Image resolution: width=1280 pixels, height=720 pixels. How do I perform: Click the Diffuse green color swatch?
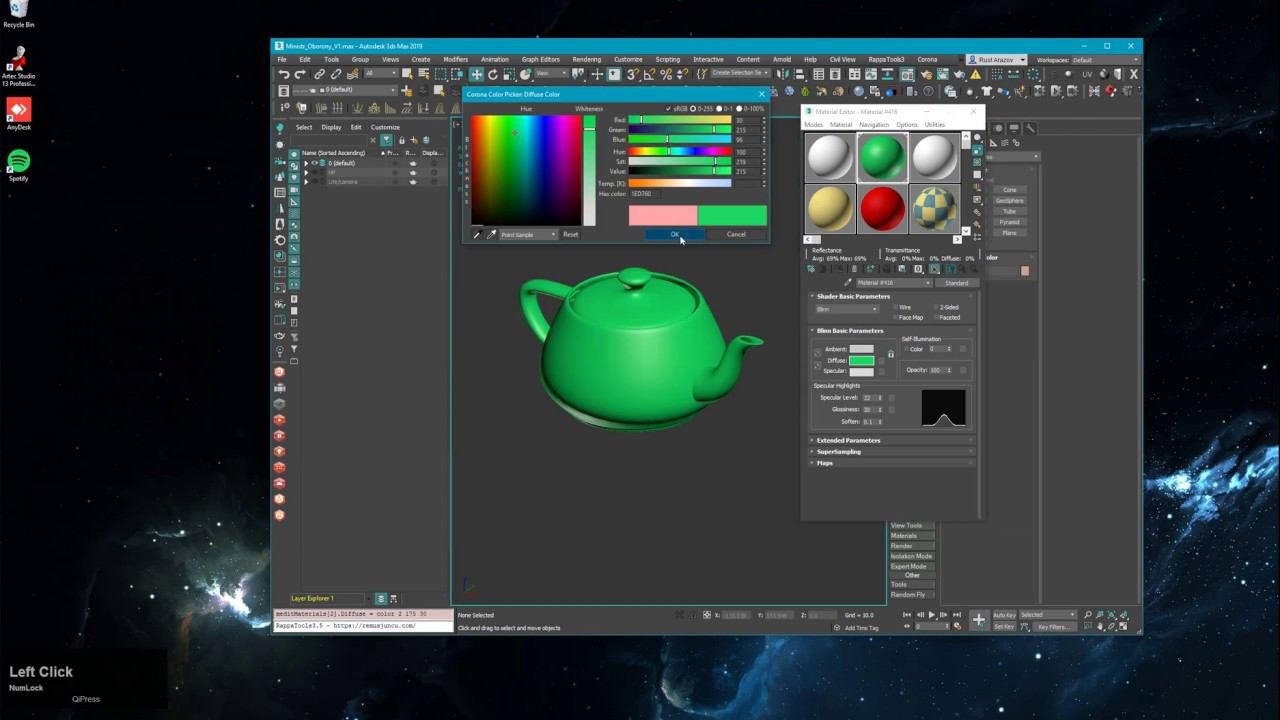(x=861, y=360)
